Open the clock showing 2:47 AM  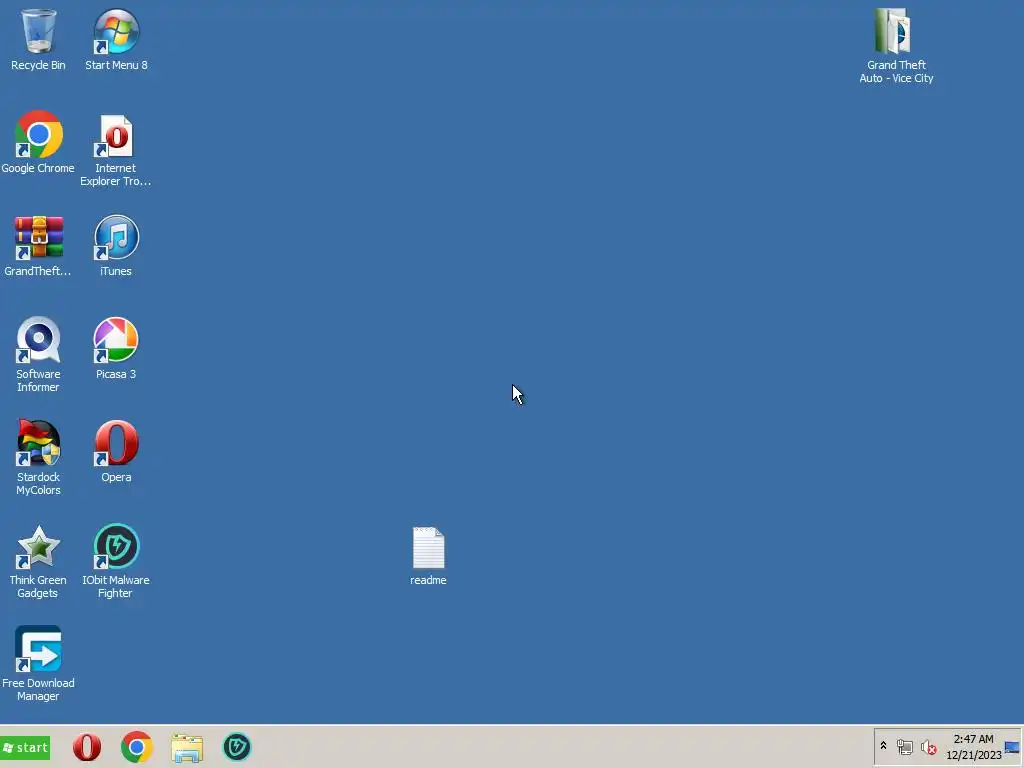[974, 747]
